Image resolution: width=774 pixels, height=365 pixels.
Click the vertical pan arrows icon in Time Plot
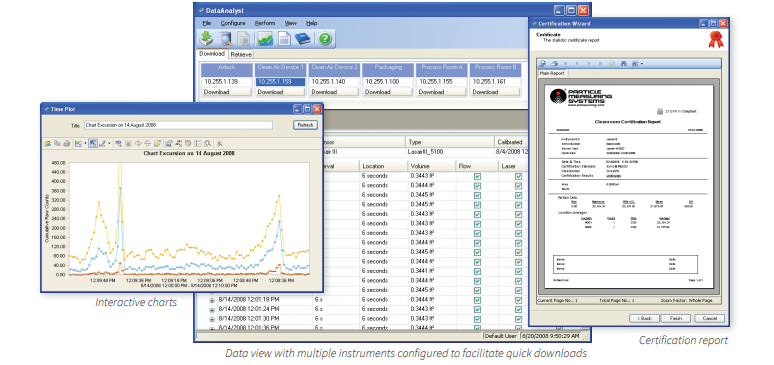148,144
